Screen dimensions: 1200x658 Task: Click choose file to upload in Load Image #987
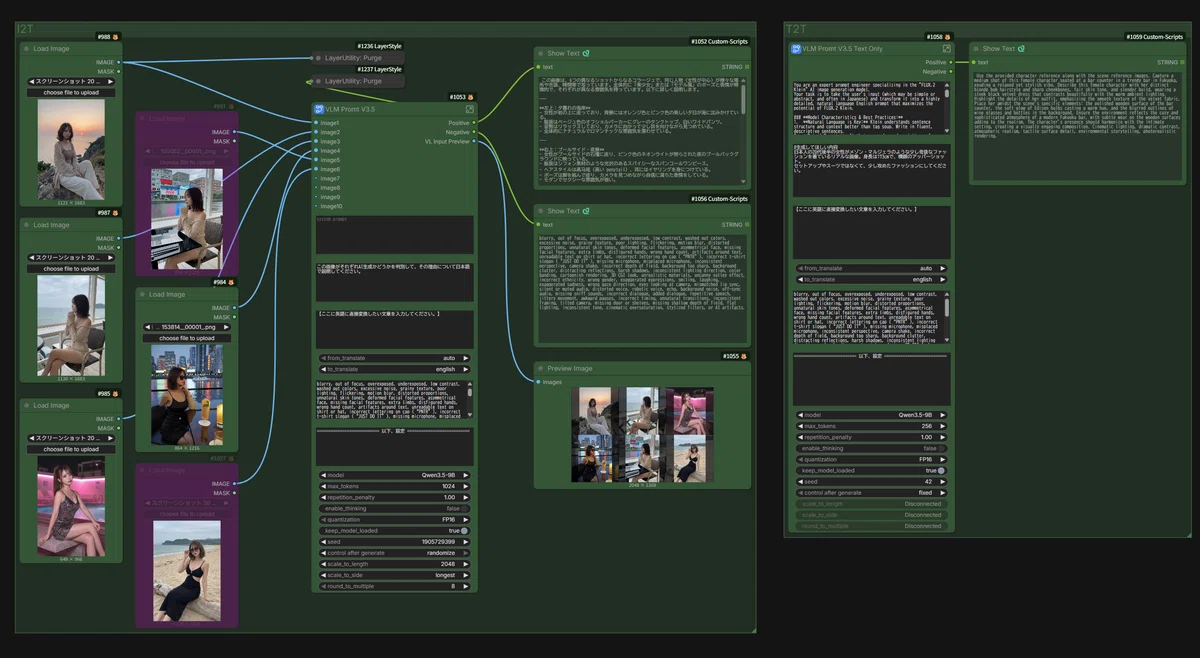click(70, 269)
